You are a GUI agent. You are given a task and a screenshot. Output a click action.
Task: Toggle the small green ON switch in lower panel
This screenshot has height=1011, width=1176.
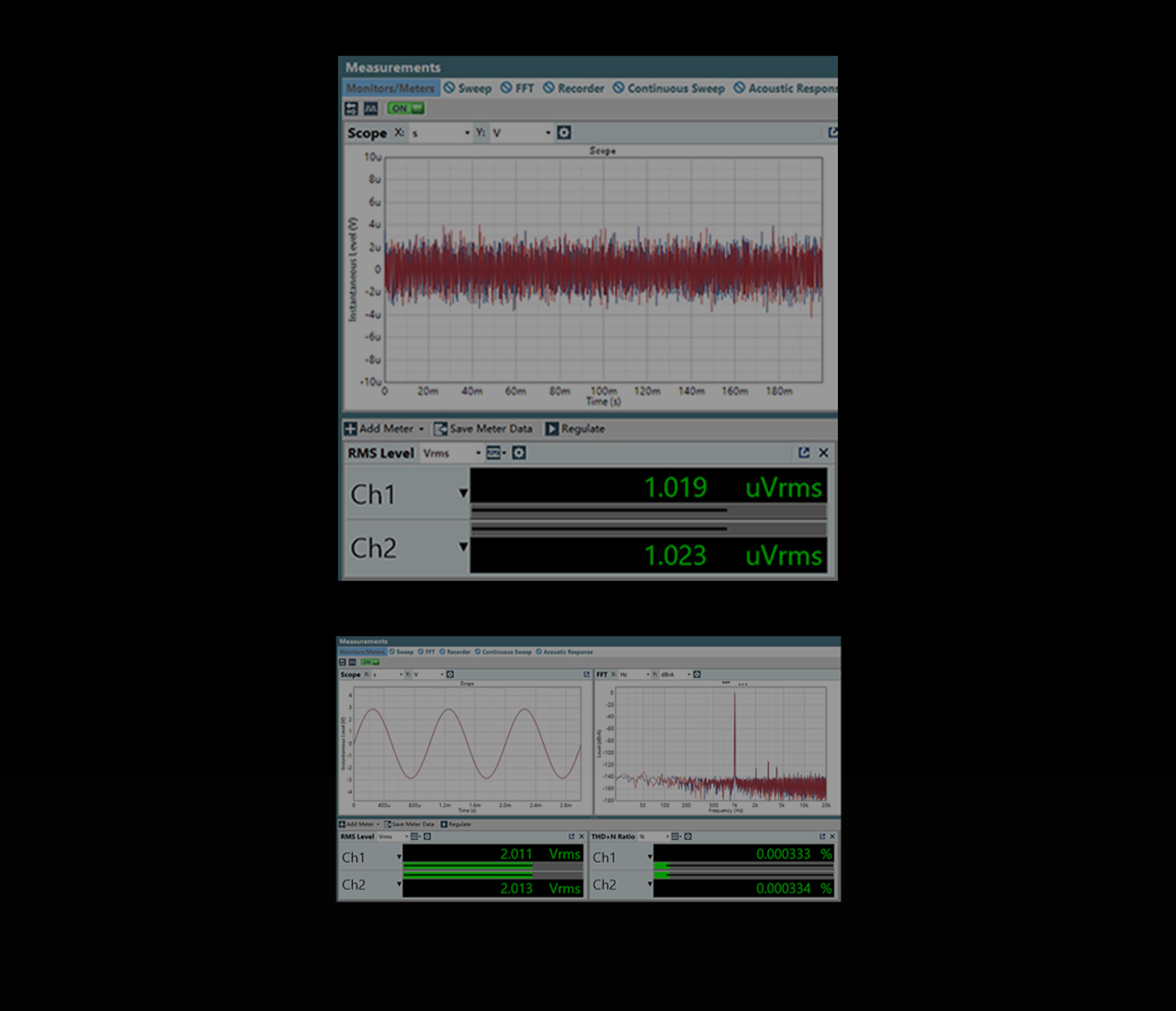[x=369, y=662]
